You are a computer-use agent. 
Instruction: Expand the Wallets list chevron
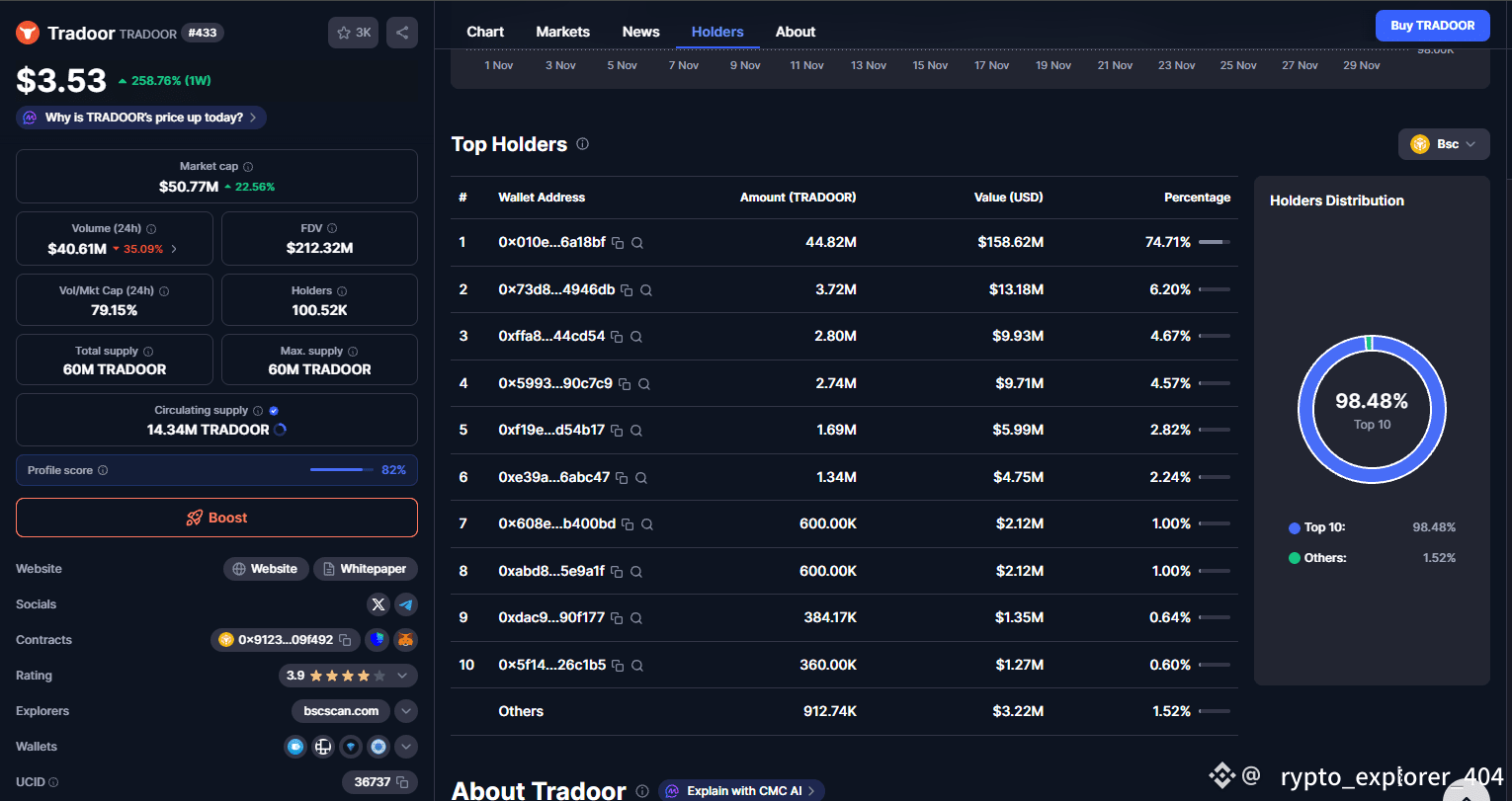tap(406, 747)
